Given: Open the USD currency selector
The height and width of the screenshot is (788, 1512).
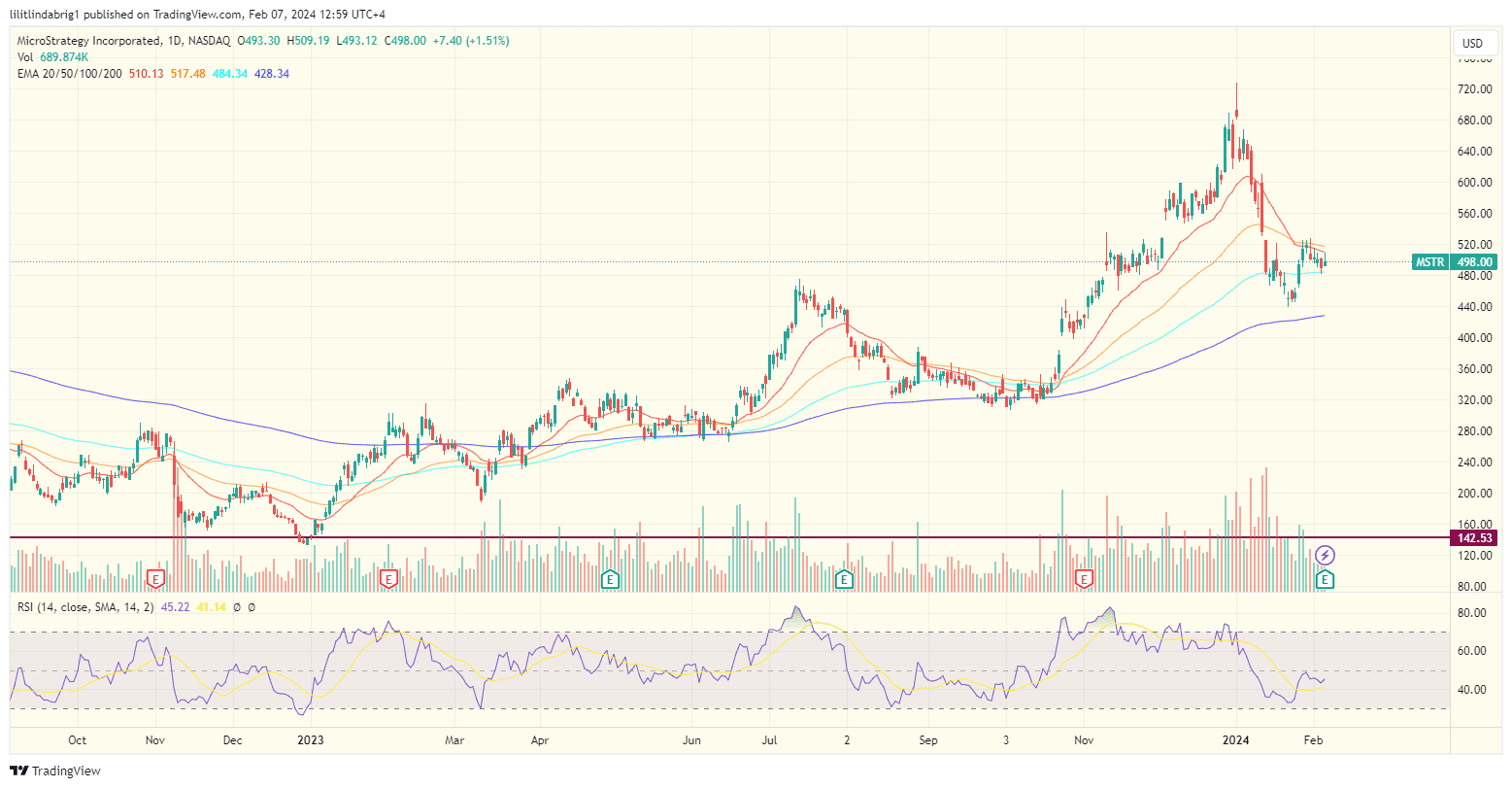Looking at the screenshot, I should (x=1472, y=43).
